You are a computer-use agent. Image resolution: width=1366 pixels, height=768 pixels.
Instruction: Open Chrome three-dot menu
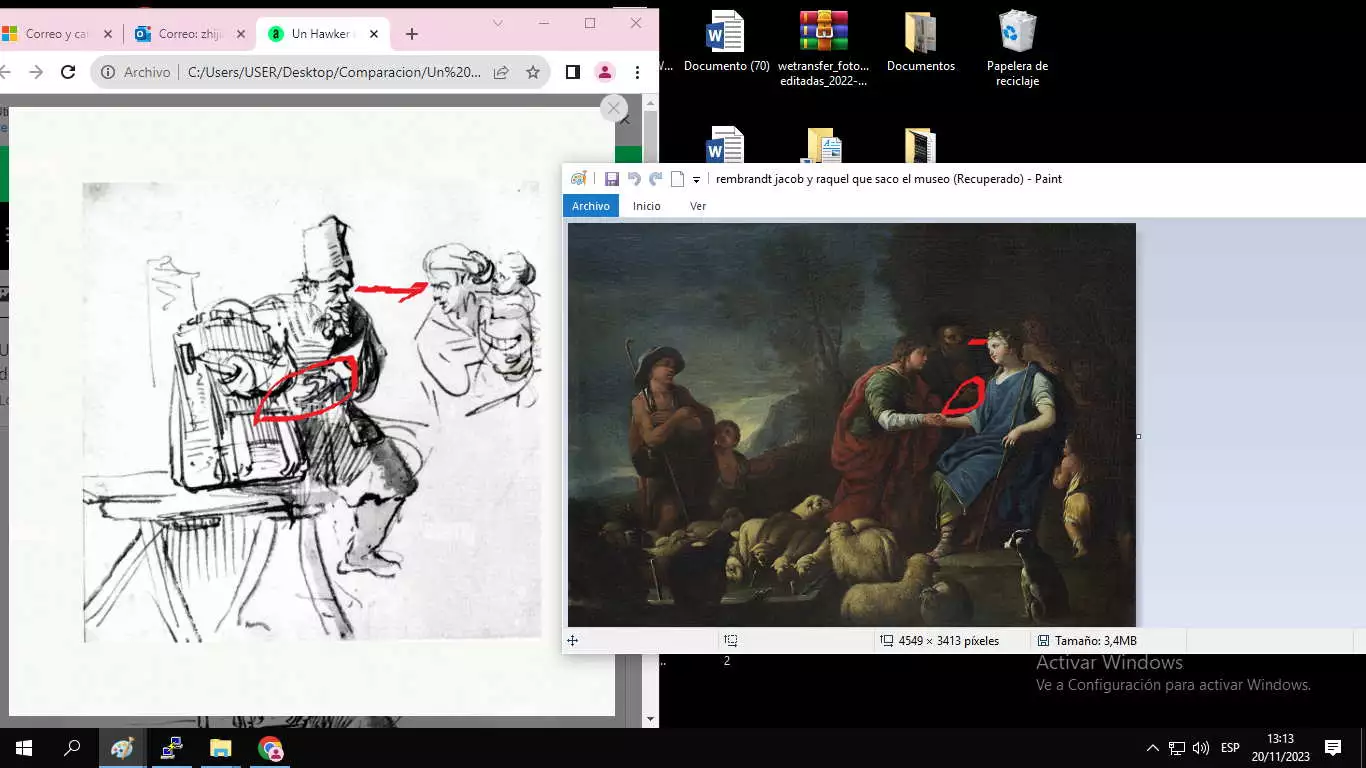pos(637,72)
